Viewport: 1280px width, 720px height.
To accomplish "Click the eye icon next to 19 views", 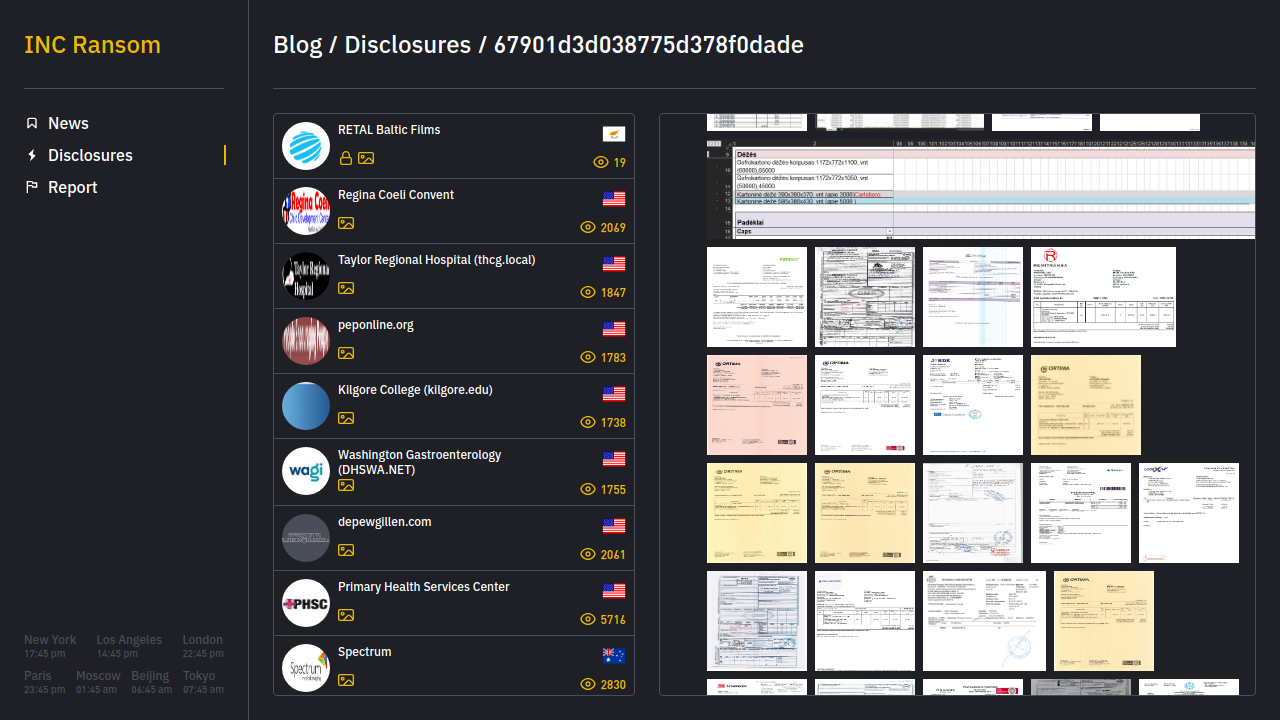I will [601, 162].
